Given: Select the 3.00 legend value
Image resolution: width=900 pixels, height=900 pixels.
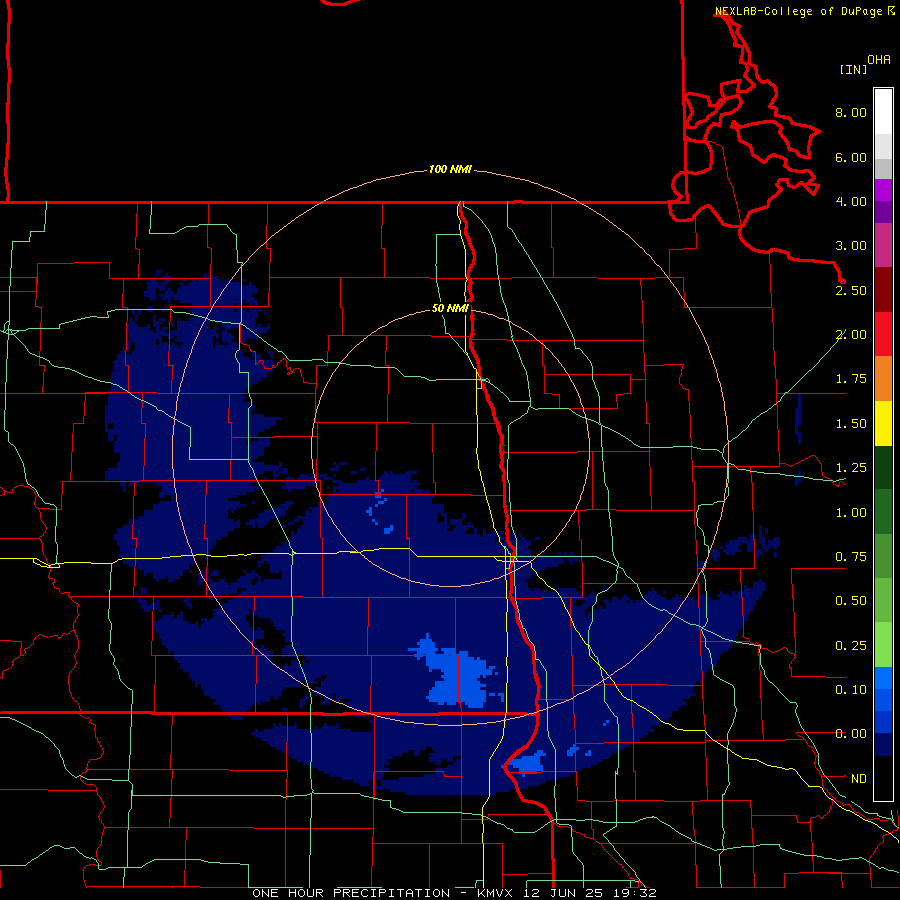Looking at the screenshot, I should coord(851,246).
